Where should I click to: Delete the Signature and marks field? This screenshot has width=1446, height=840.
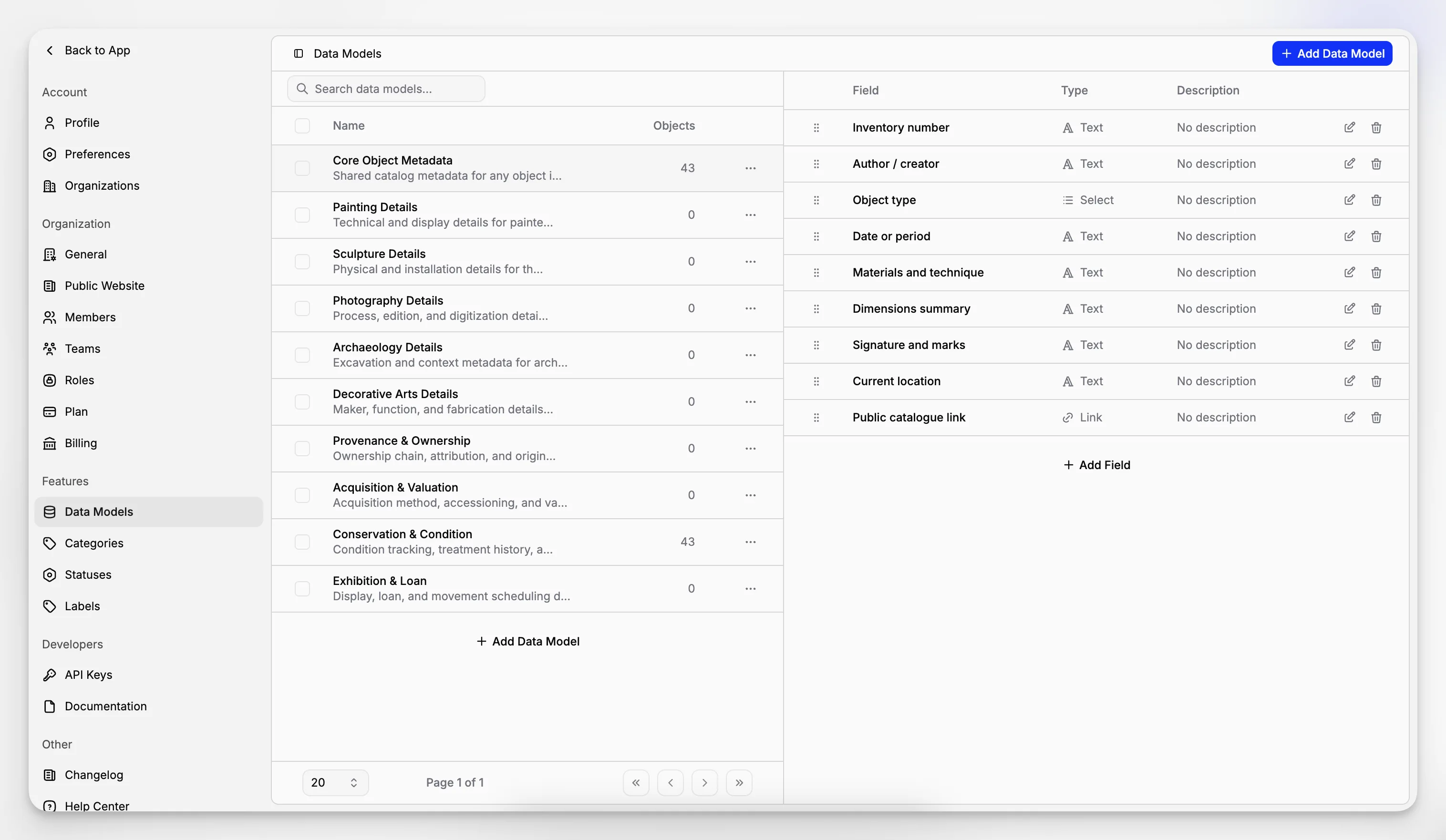click(1376, 345)
